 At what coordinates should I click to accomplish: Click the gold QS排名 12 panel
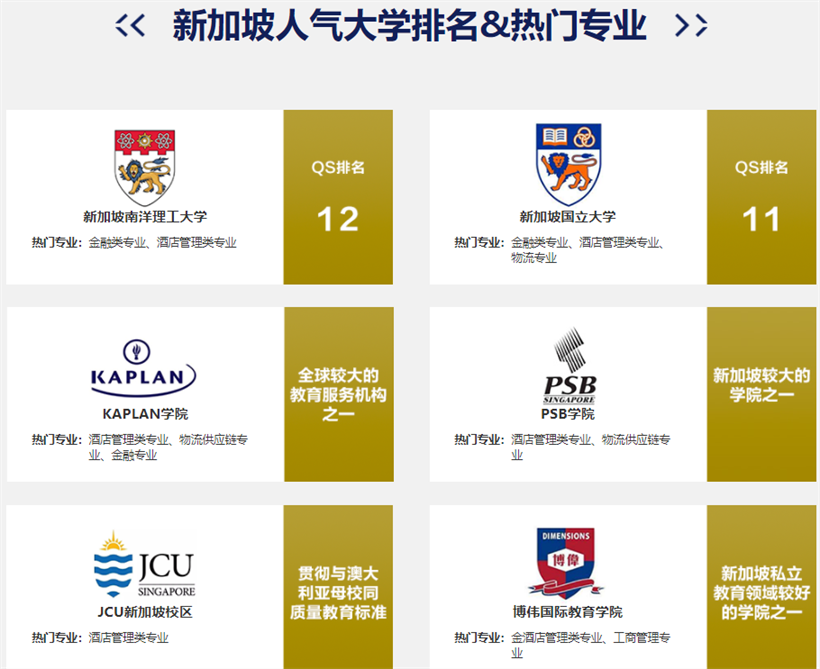(x=338, y=197)
